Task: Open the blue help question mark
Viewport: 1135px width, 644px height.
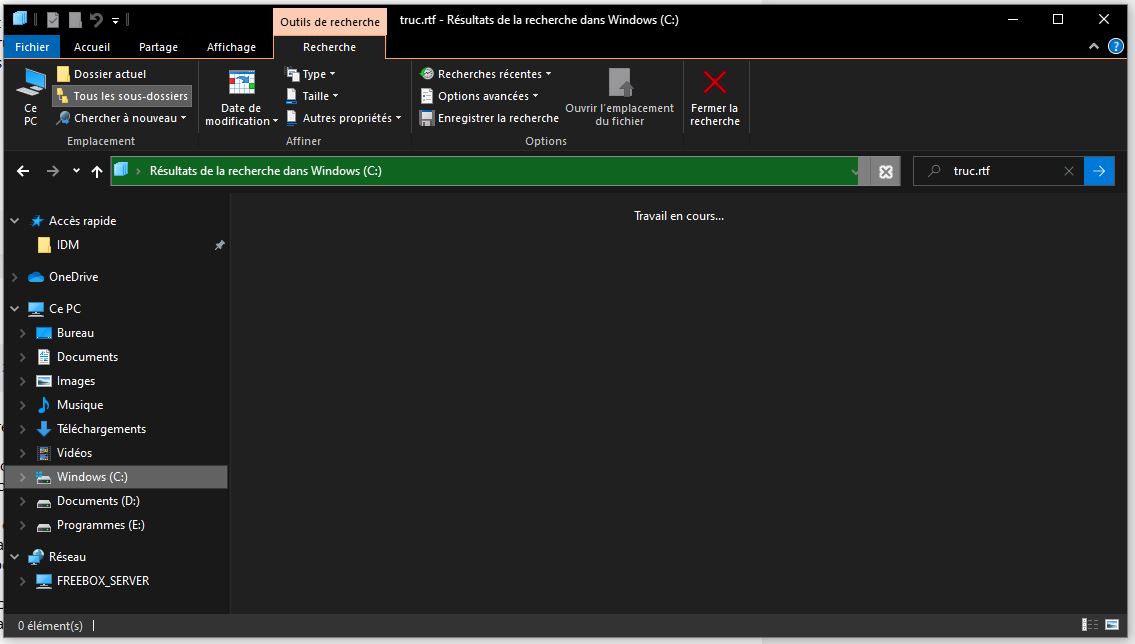Action: click(1115, 47)
